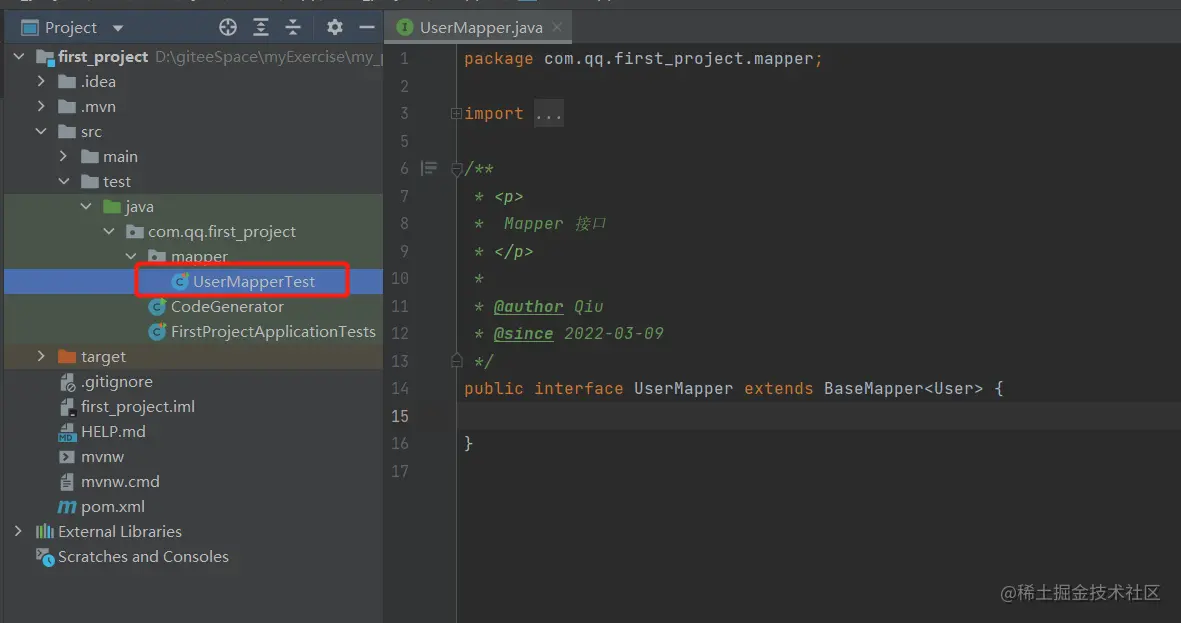This screenshot has height=623, width=1181.
Task: Expand the .mvn folder
Action: click(x=41, y=106)
